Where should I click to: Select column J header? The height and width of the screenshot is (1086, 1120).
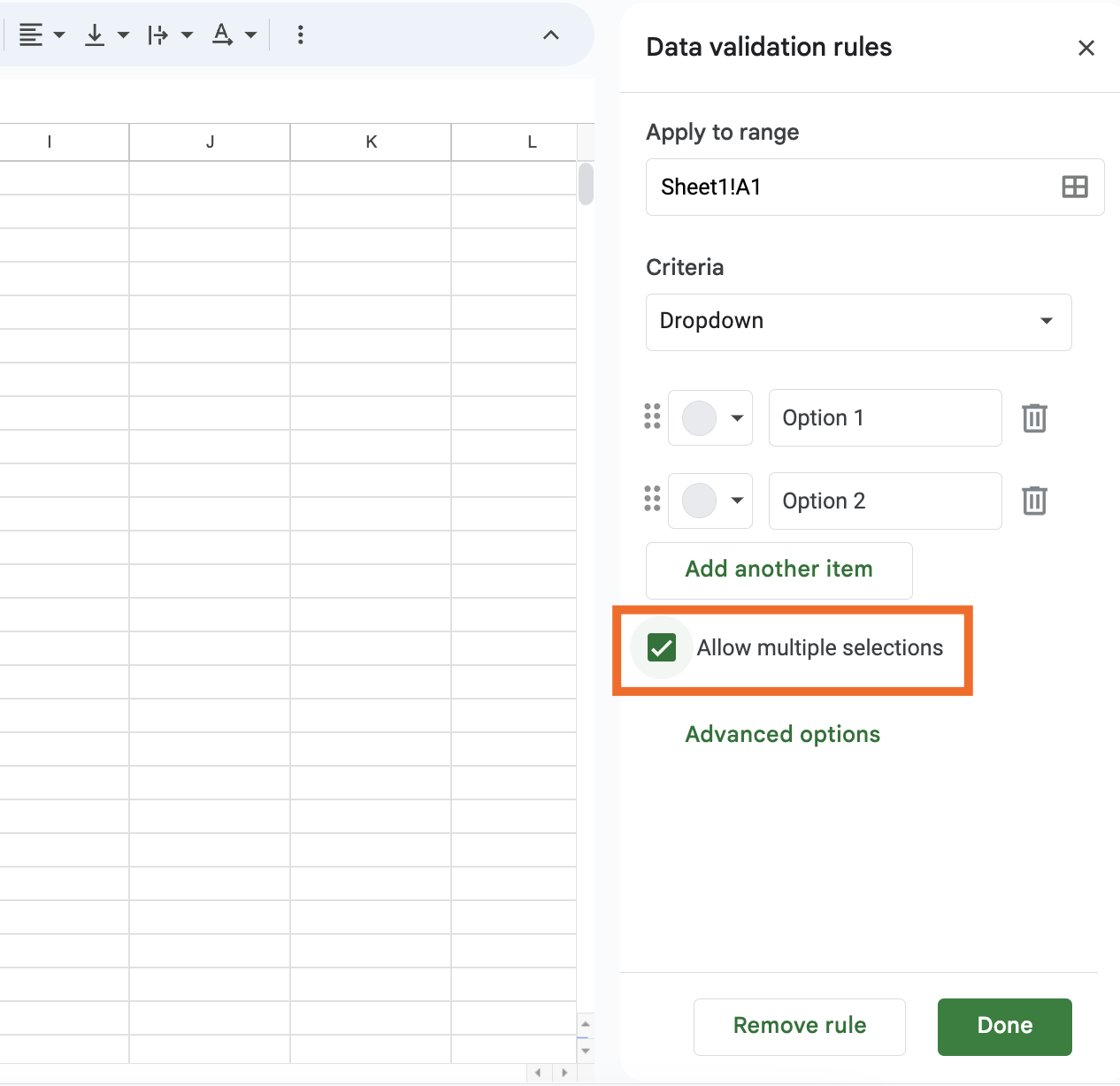(210, 141)
